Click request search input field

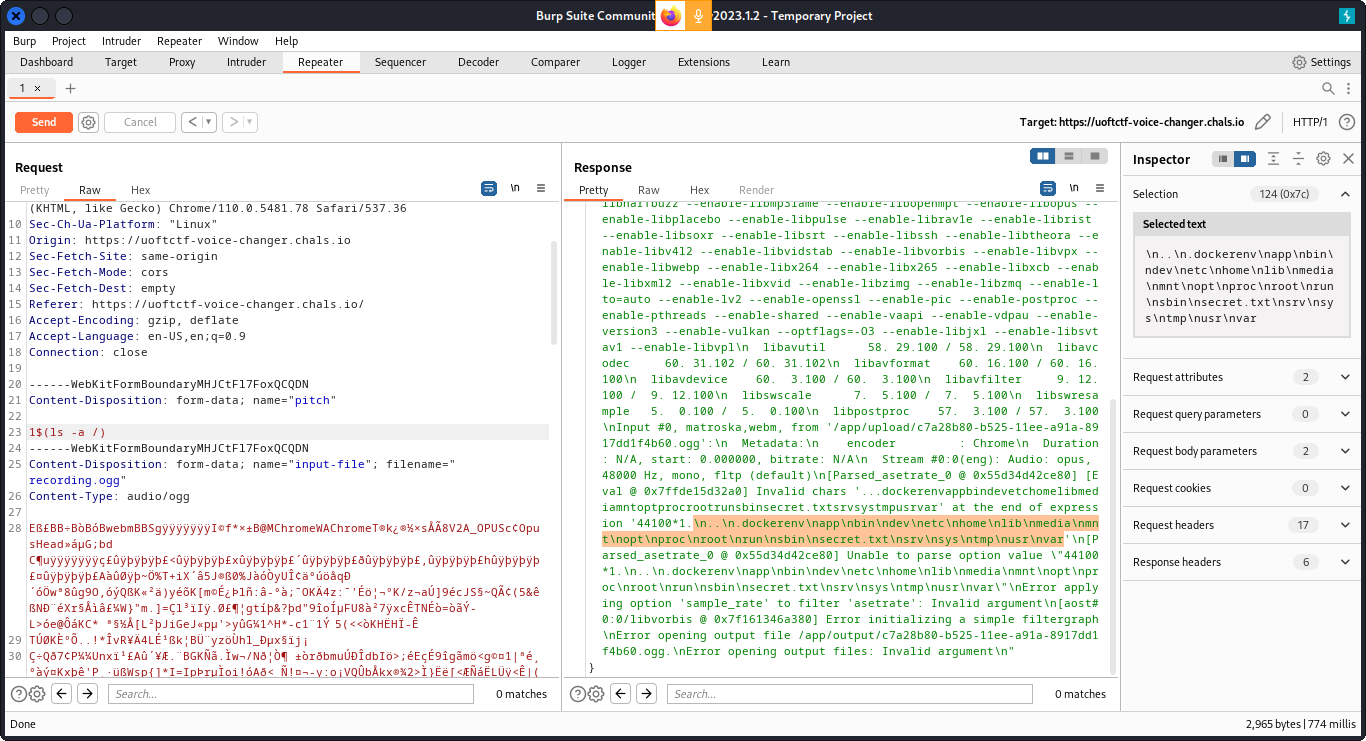pos(291,694)
